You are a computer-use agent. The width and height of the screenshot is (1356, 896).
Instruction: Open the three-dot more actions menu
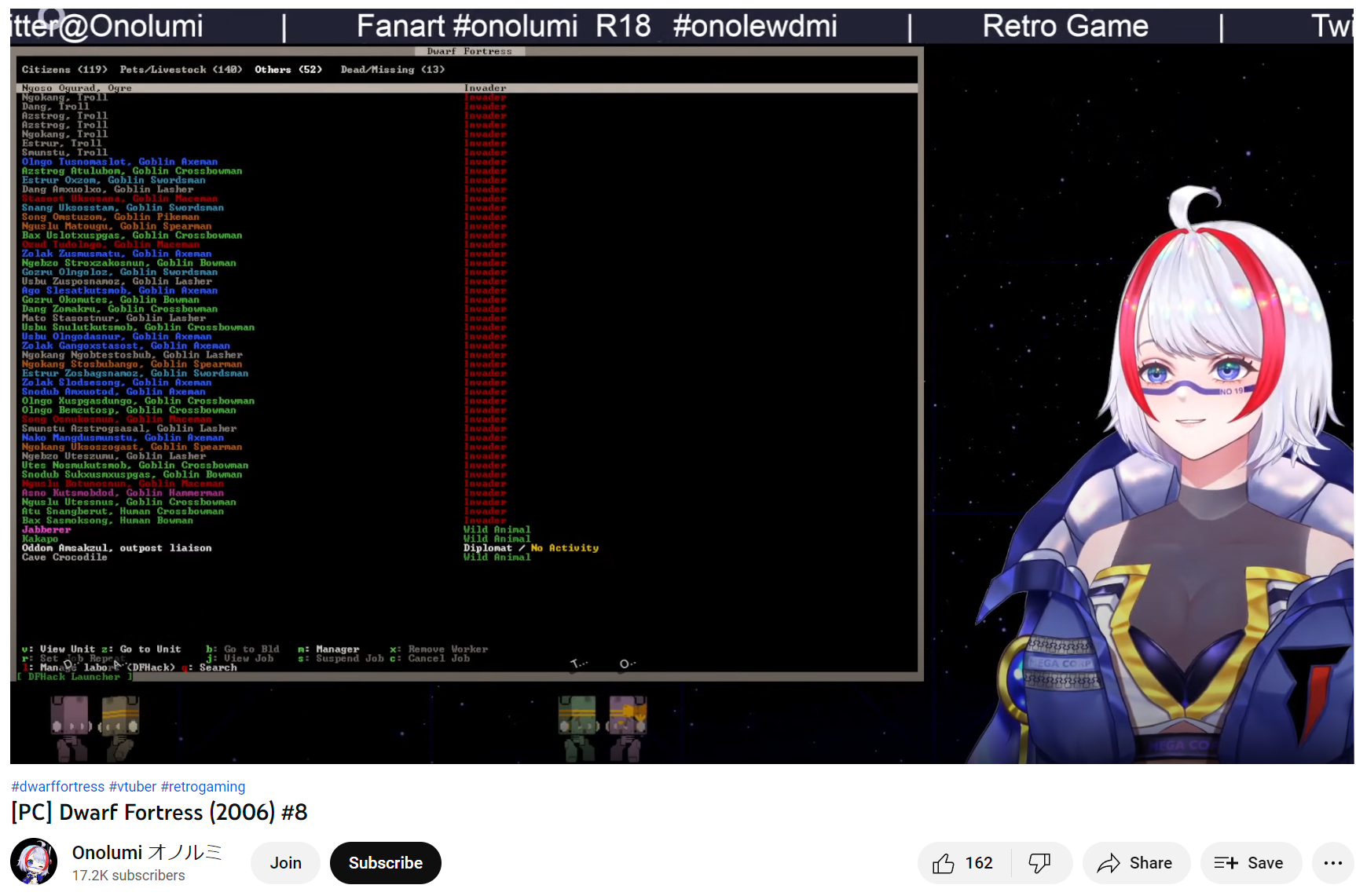pos(1332,863)
